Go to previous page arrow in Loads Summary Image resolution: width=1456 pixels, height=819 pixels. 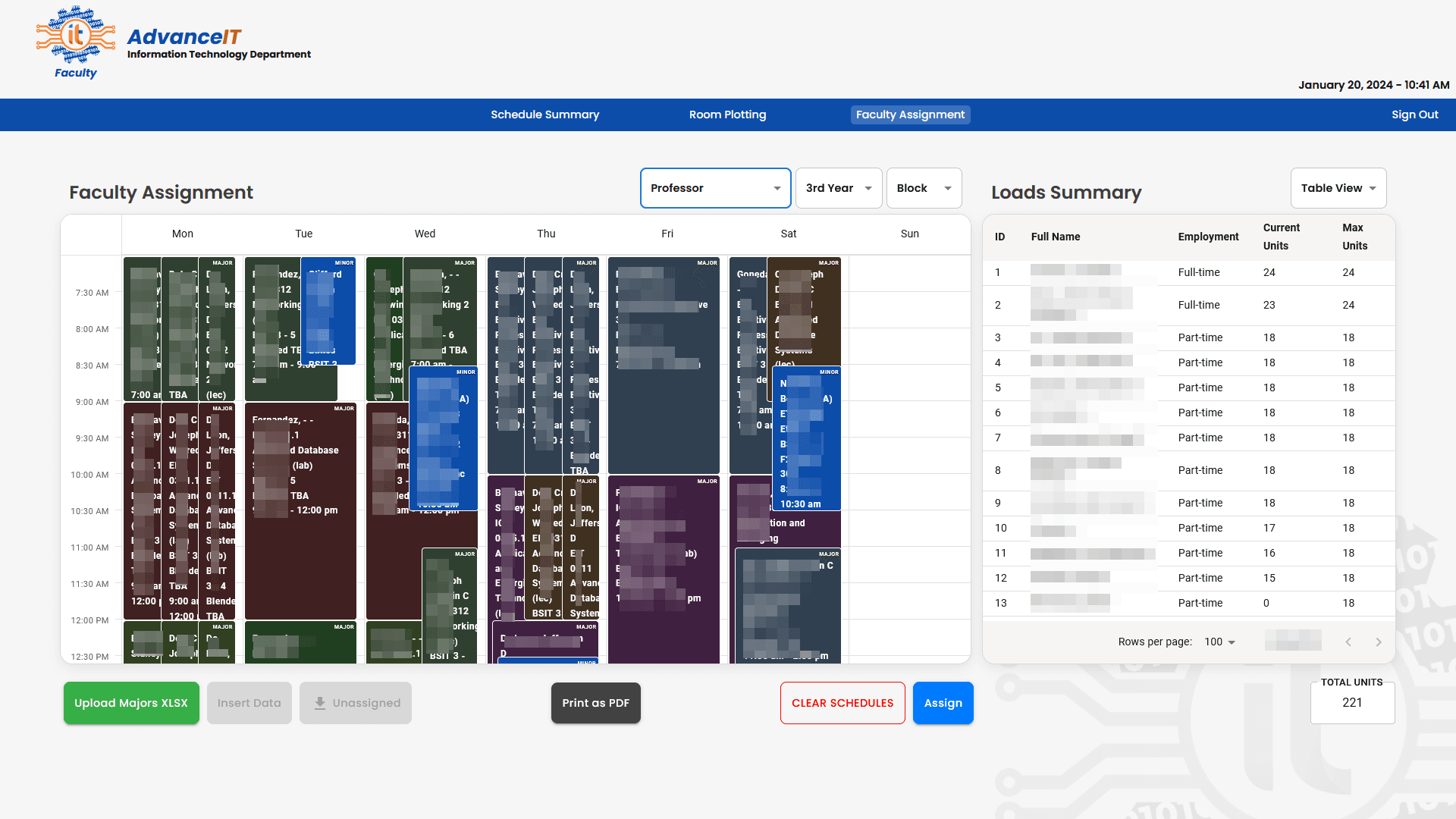pyautogui.click(x=1348, y=642)
